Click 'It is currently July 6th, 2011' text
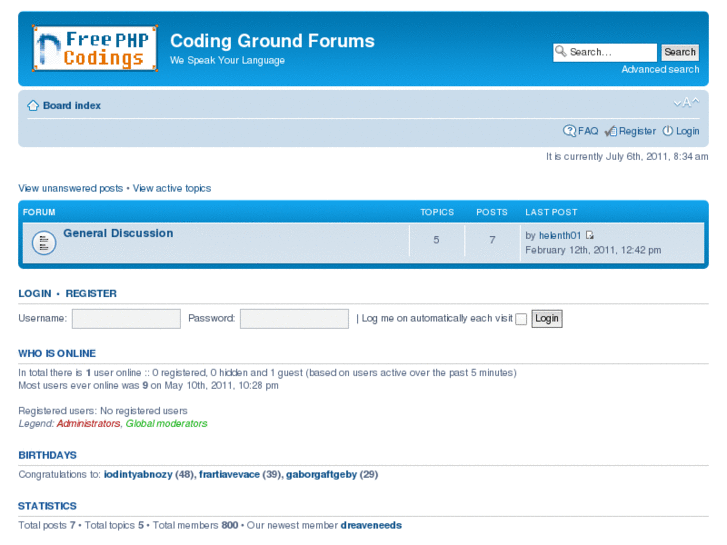The width and height of the screenshot is (727, 545). tap(627, 157)
